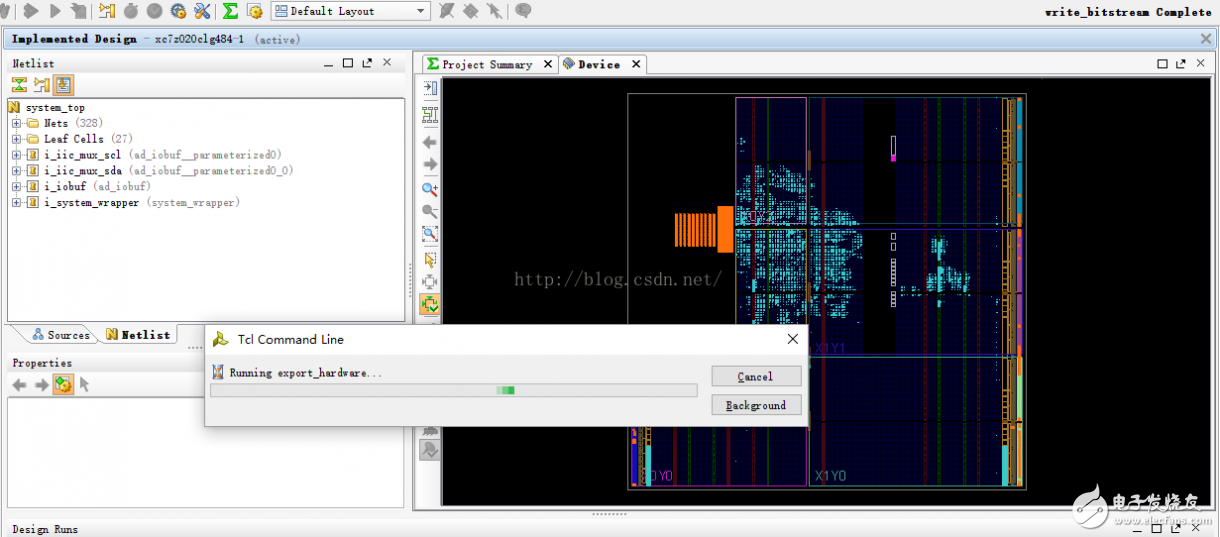Expand the i_system_wrapper tree node

point(17,203)
